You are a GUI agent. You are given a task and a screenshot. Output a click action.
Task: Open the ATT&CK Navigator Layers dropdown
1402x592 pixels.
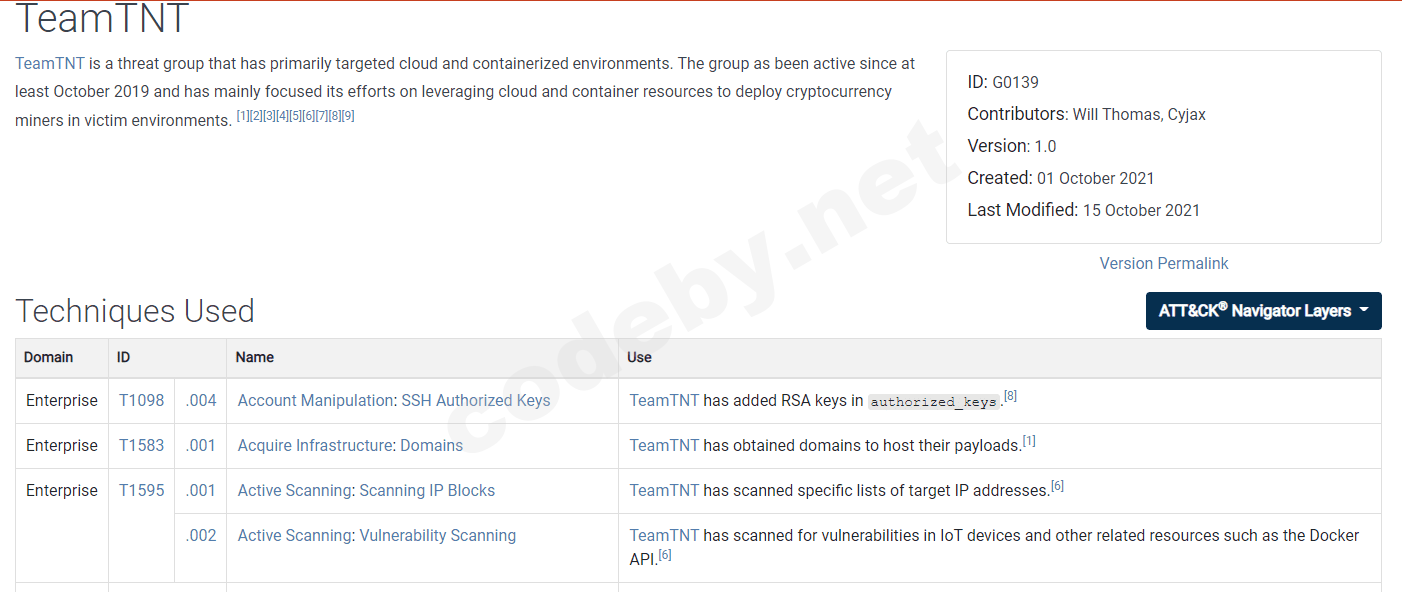point(1263,311)
